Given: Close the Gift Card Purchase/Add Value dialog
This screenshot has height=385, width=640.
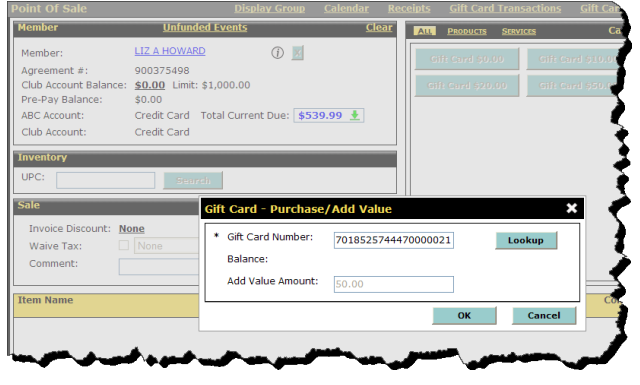Looking at the screenshot, I should (572, 208).
